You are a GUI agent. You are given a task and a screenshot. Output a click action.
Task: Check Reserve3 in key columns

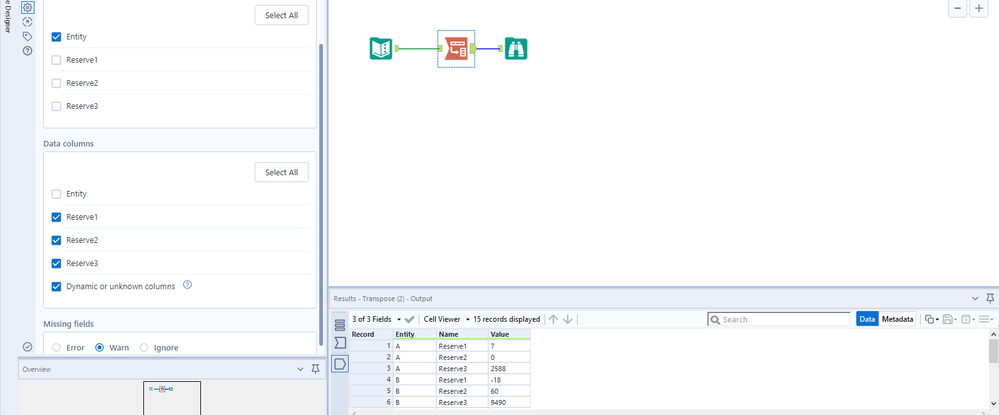pos(56,106)
